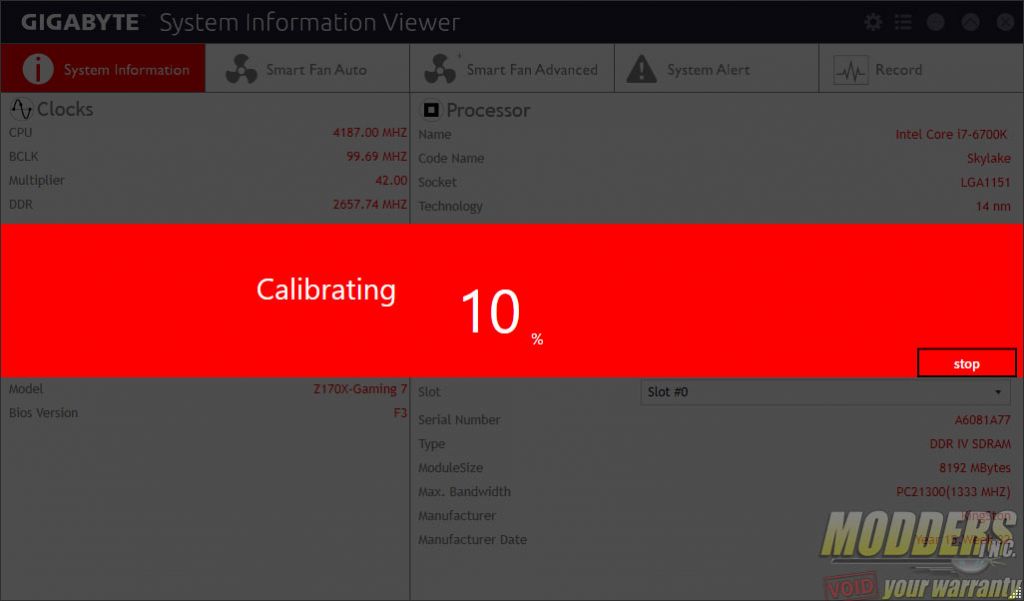Click the round icon beside the list icon
Viewport: 1024px width, 601px height.
(x=935, y=22)
